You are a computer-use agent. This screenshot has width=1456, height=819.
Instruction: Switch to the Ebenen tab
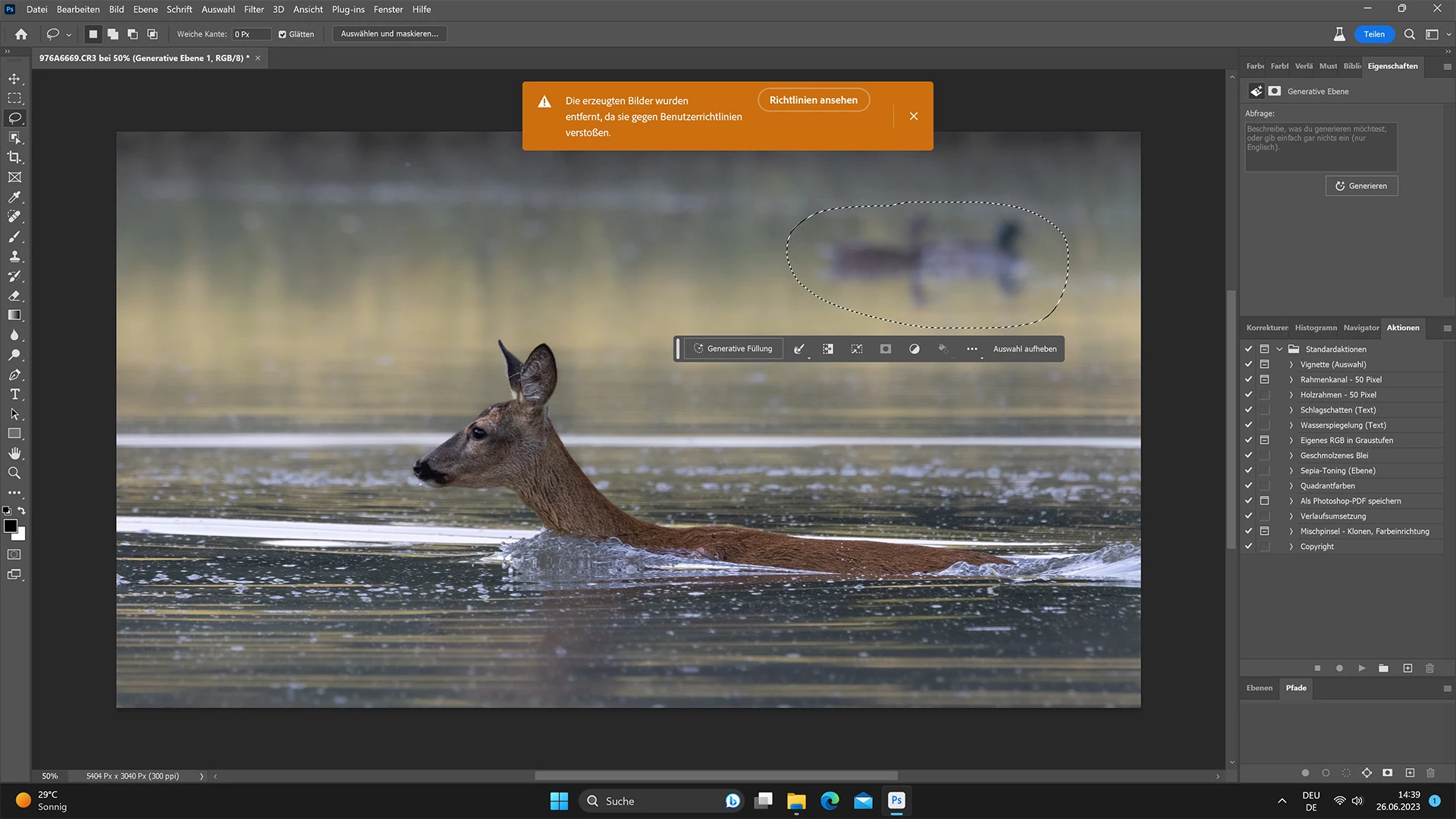1259,688
